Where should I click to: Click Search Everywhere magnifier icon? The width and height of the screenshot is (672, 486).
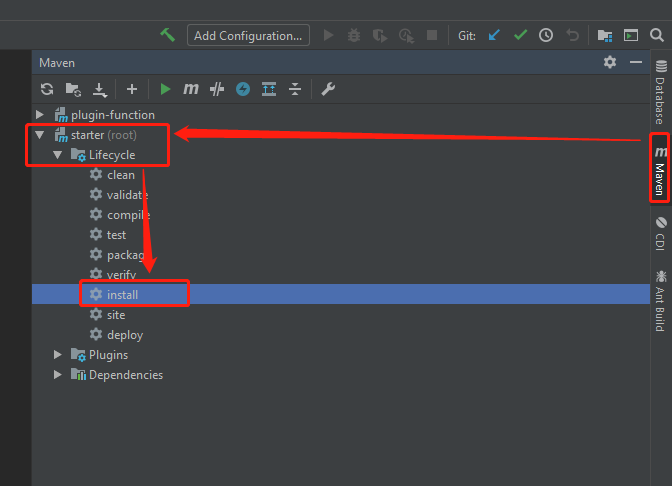click(x=657, y=35)
